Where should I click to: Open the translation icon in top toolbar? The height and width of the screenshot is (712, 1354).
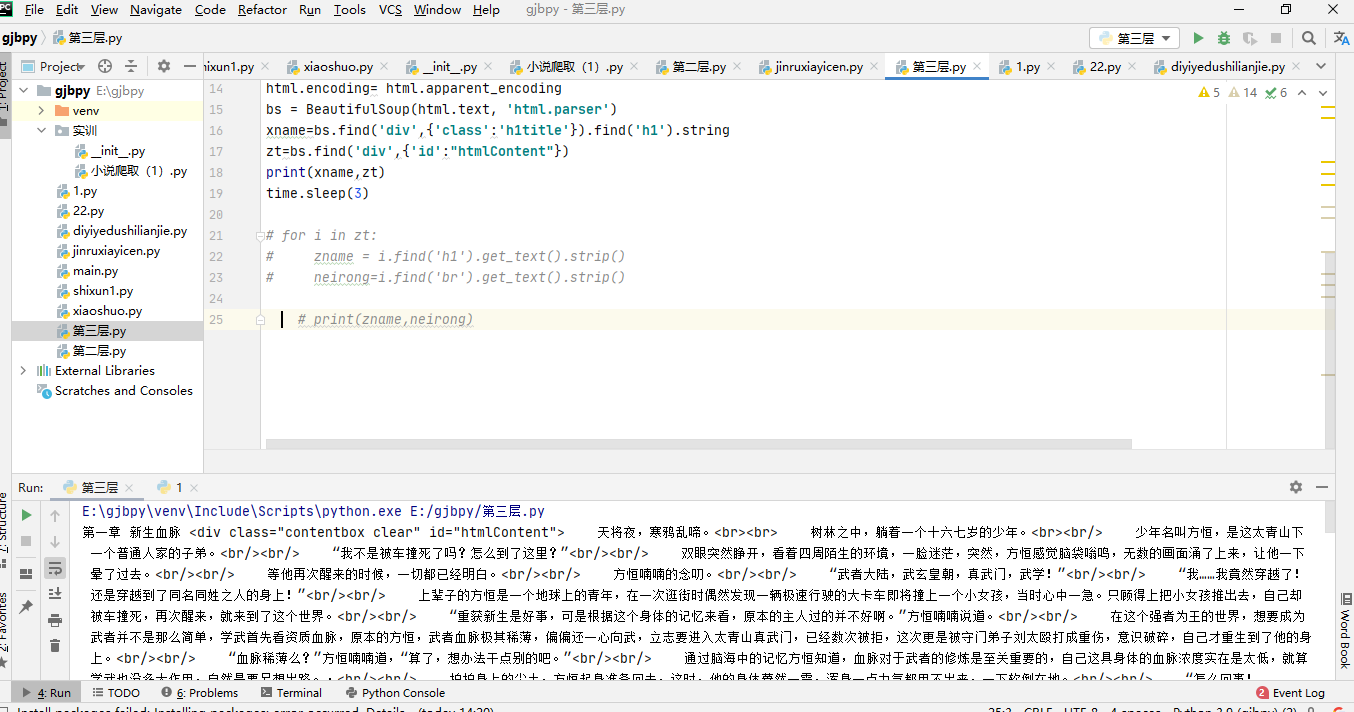point(1342,38)
